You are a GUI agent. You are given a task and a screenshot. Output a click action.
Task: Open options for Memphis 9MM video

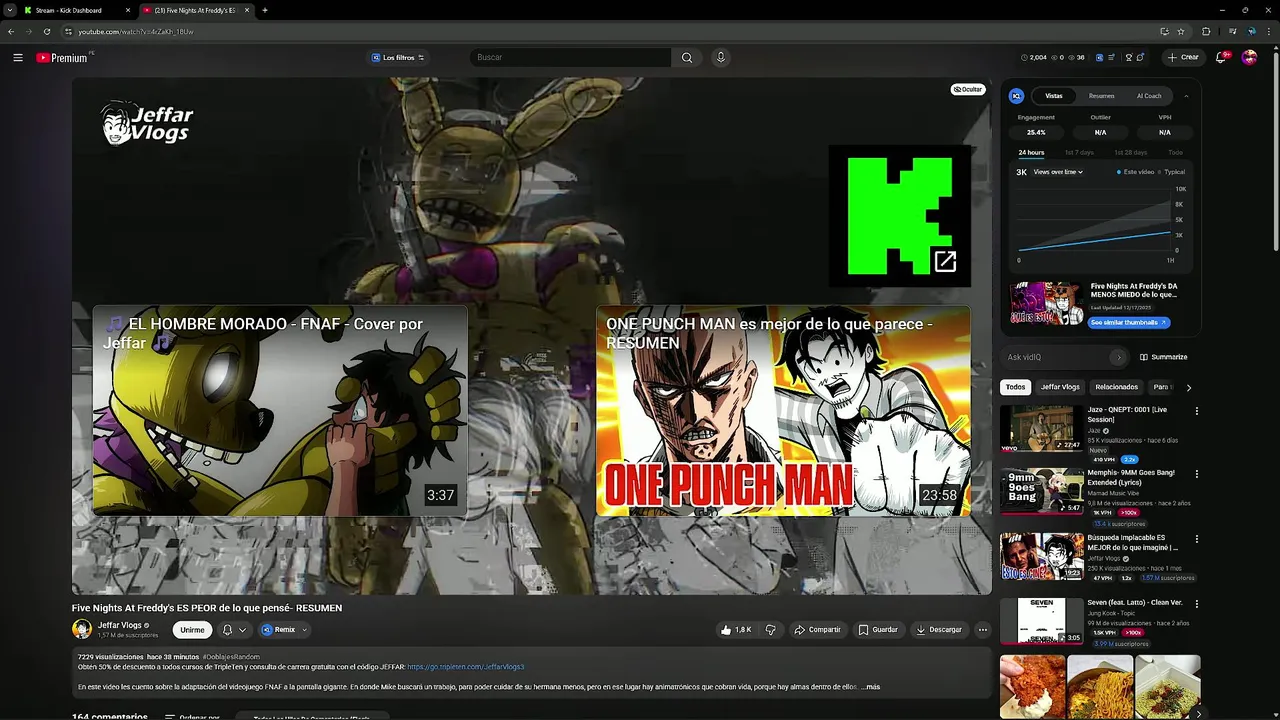1196,474
